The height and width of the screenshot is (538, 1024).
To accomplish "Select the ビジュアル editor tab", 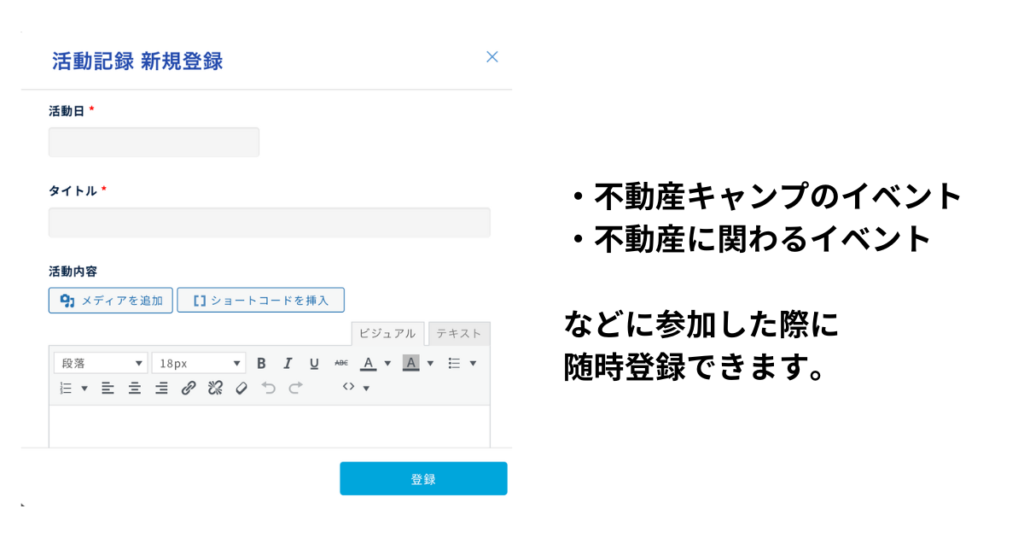I will coord(388,333).
